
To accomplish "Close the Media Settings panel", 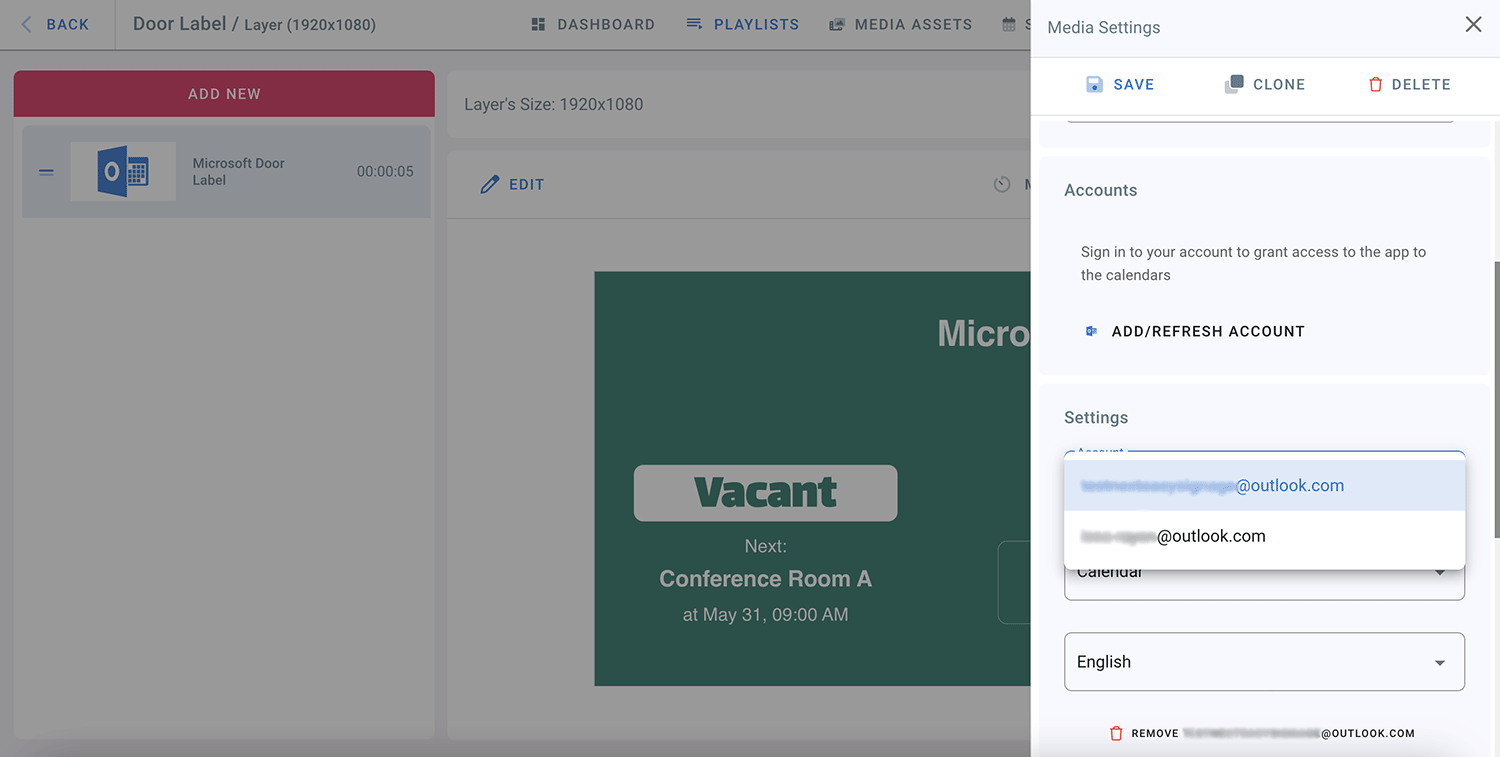I will (x=1473, y=25).
